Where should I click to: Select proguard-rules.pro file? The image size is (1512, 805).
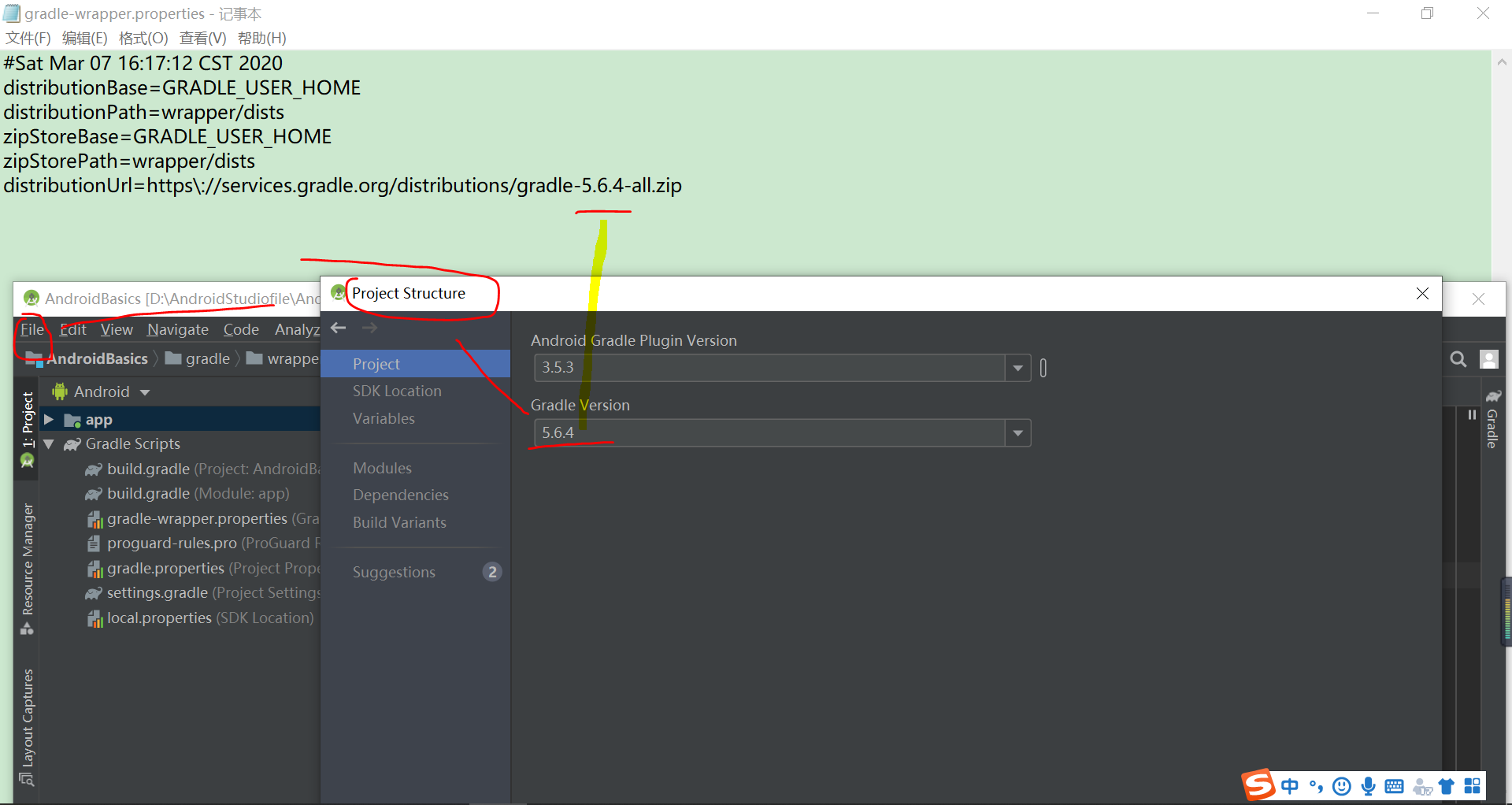coord(203,543)
